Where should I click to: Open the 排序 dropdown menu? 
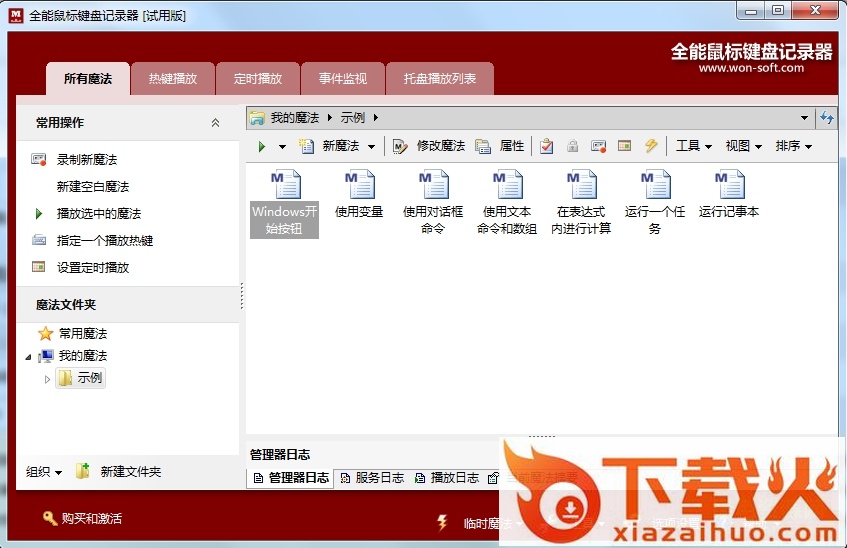pyautogui.click(x=794, y=146)
